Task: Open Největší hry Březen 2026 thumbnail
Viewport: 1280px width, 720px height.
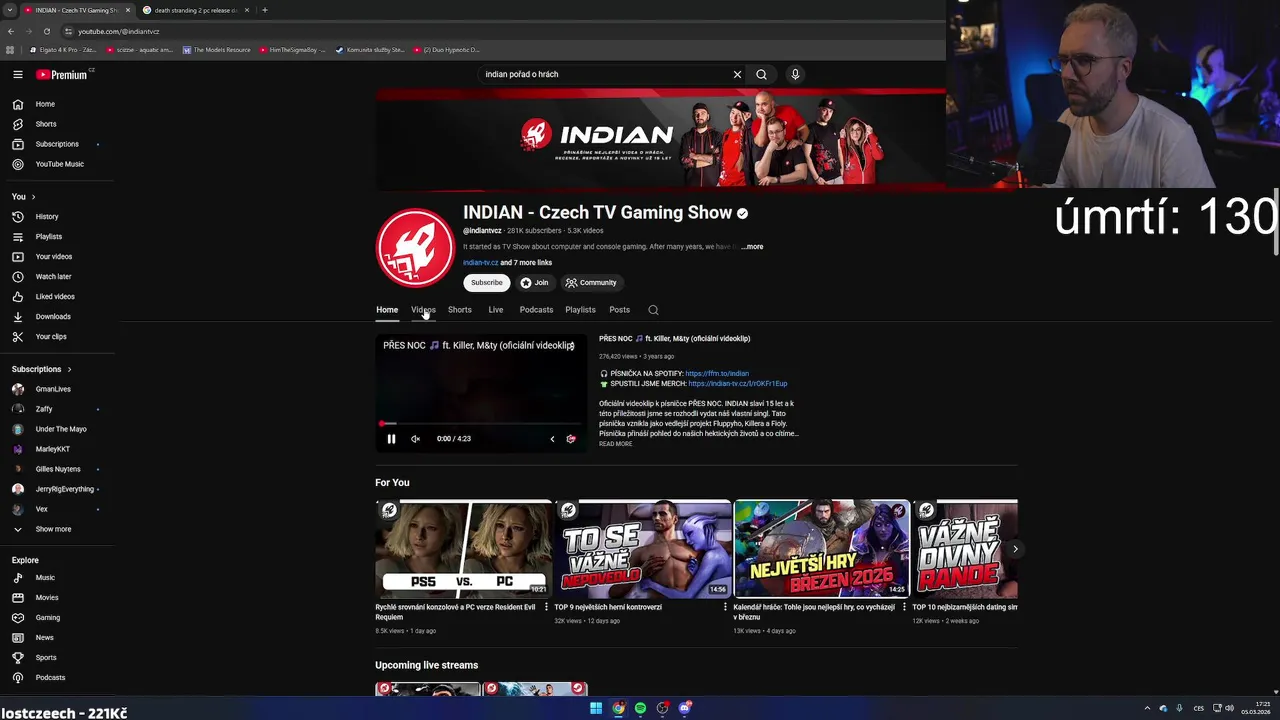Action: (822, 549)
